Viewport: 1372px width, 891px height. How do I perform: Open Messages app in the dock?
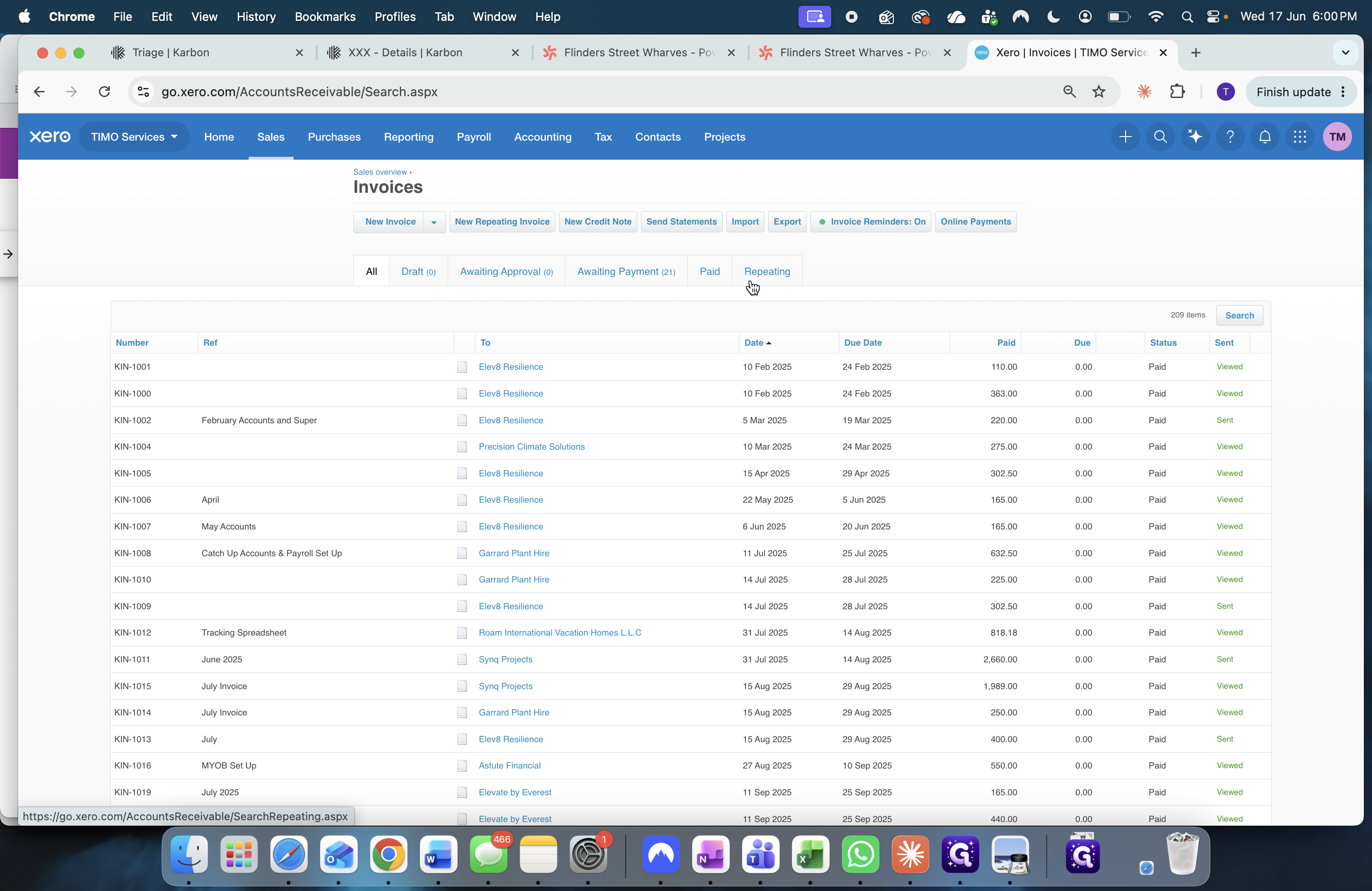click(x=488, y=854)
